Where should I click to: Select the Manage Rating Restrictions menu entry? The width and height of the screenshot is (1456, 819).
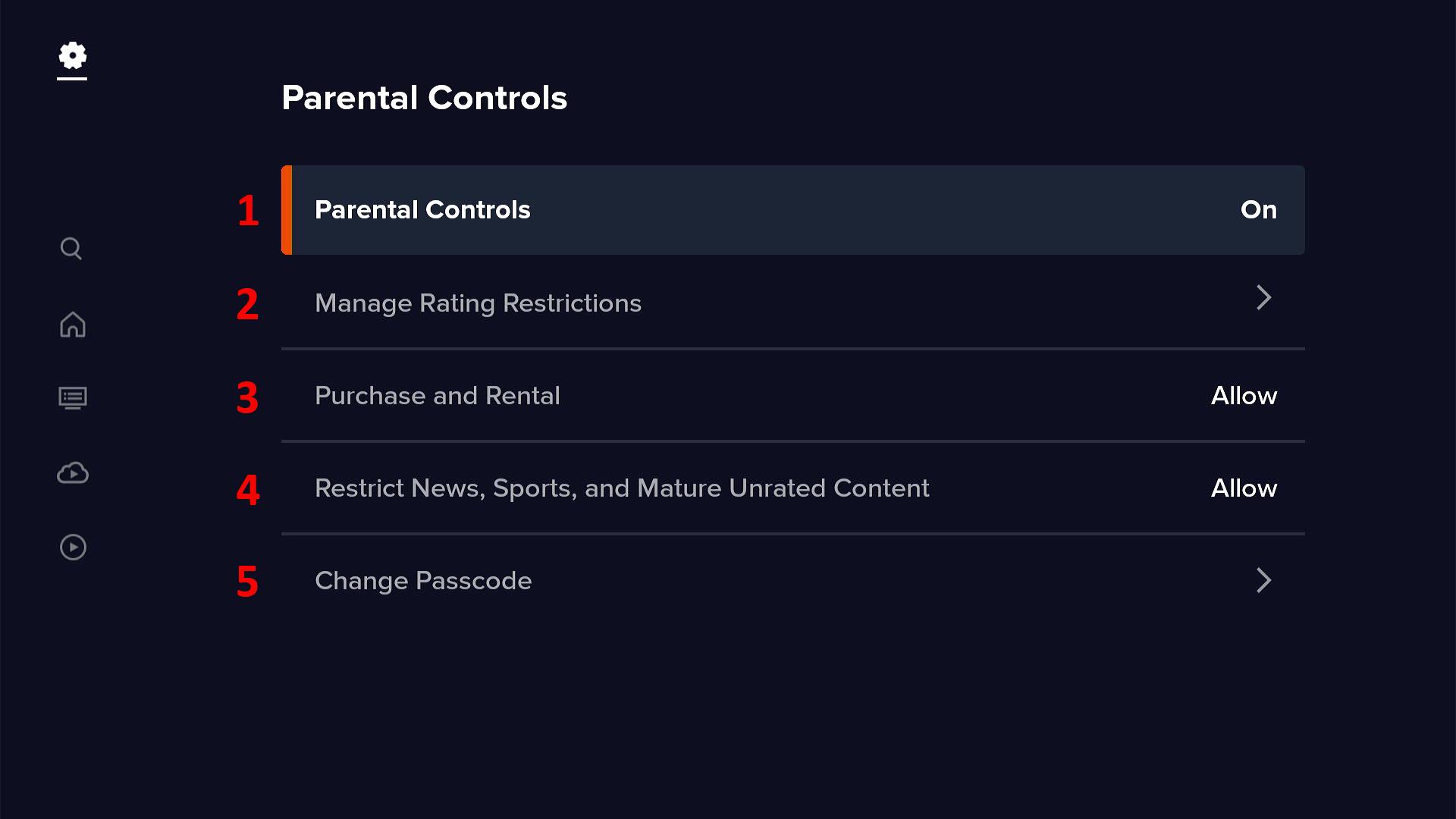tap(478, 303)
